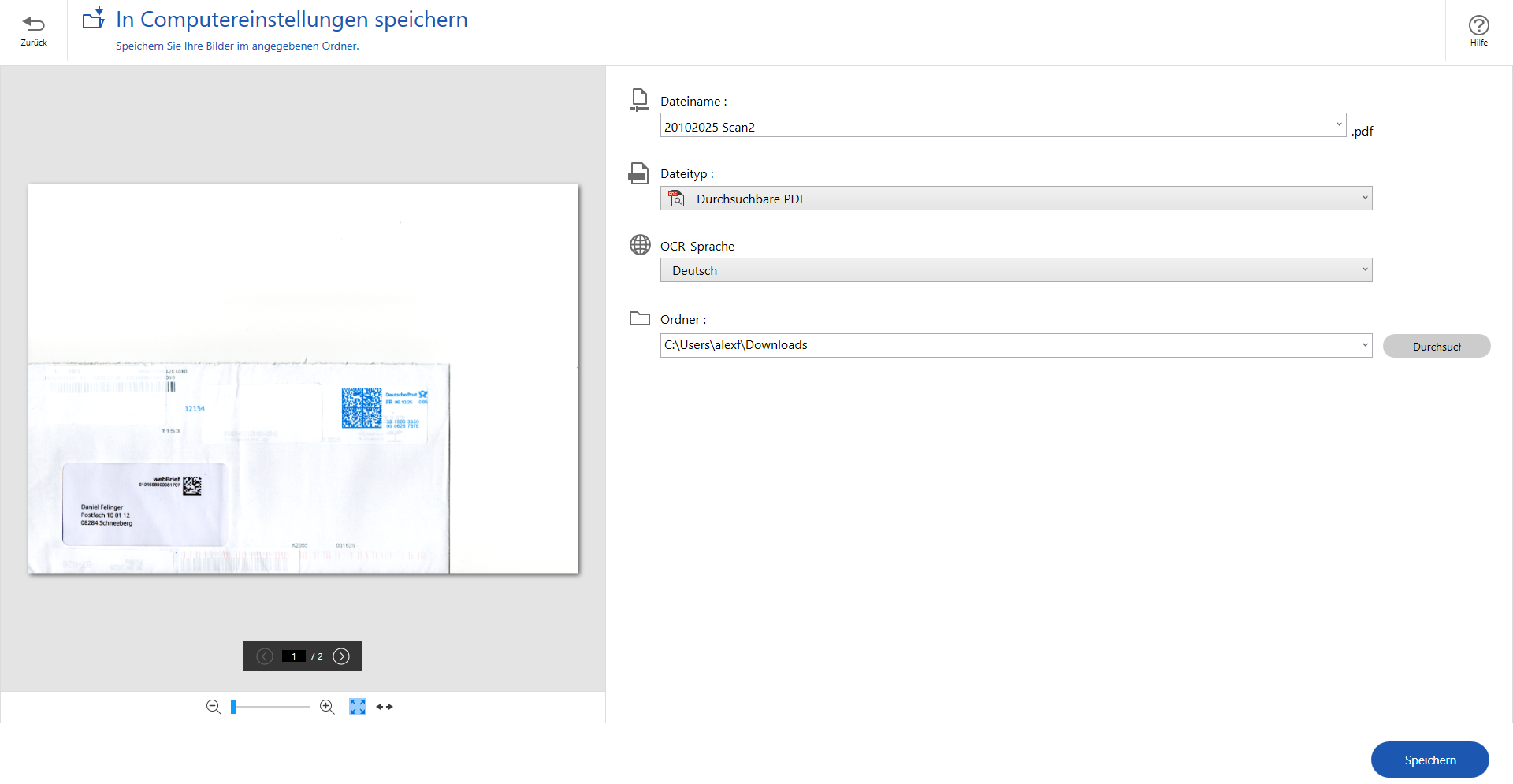Expand the Ordner path dropdown
Viewport: 1513px width, 784px height.
pos(1365,345)
